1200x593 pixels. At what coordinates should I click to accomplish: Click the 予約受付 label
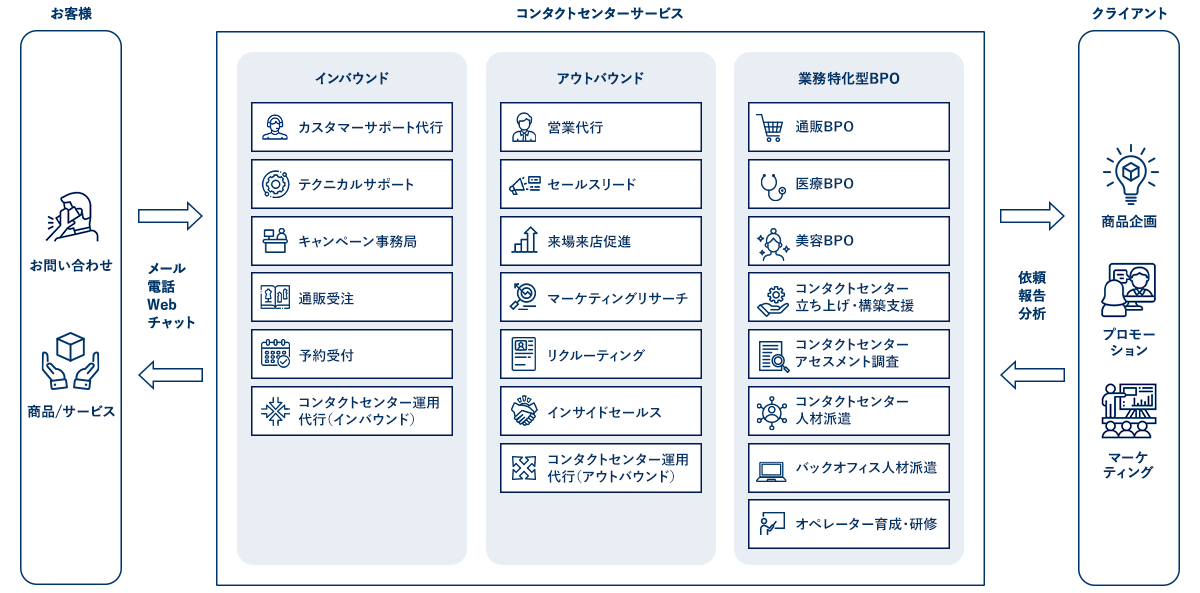click(x=326, y=355)
